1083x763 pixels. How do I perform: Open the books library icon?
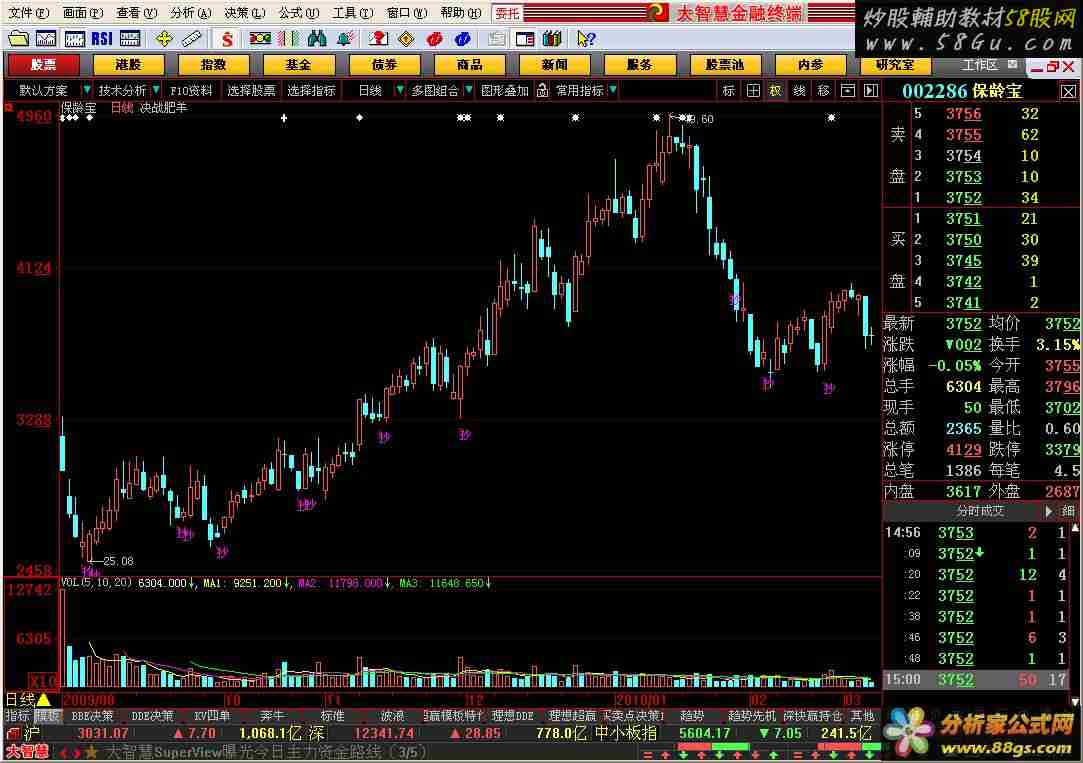(x=552, y=39)
